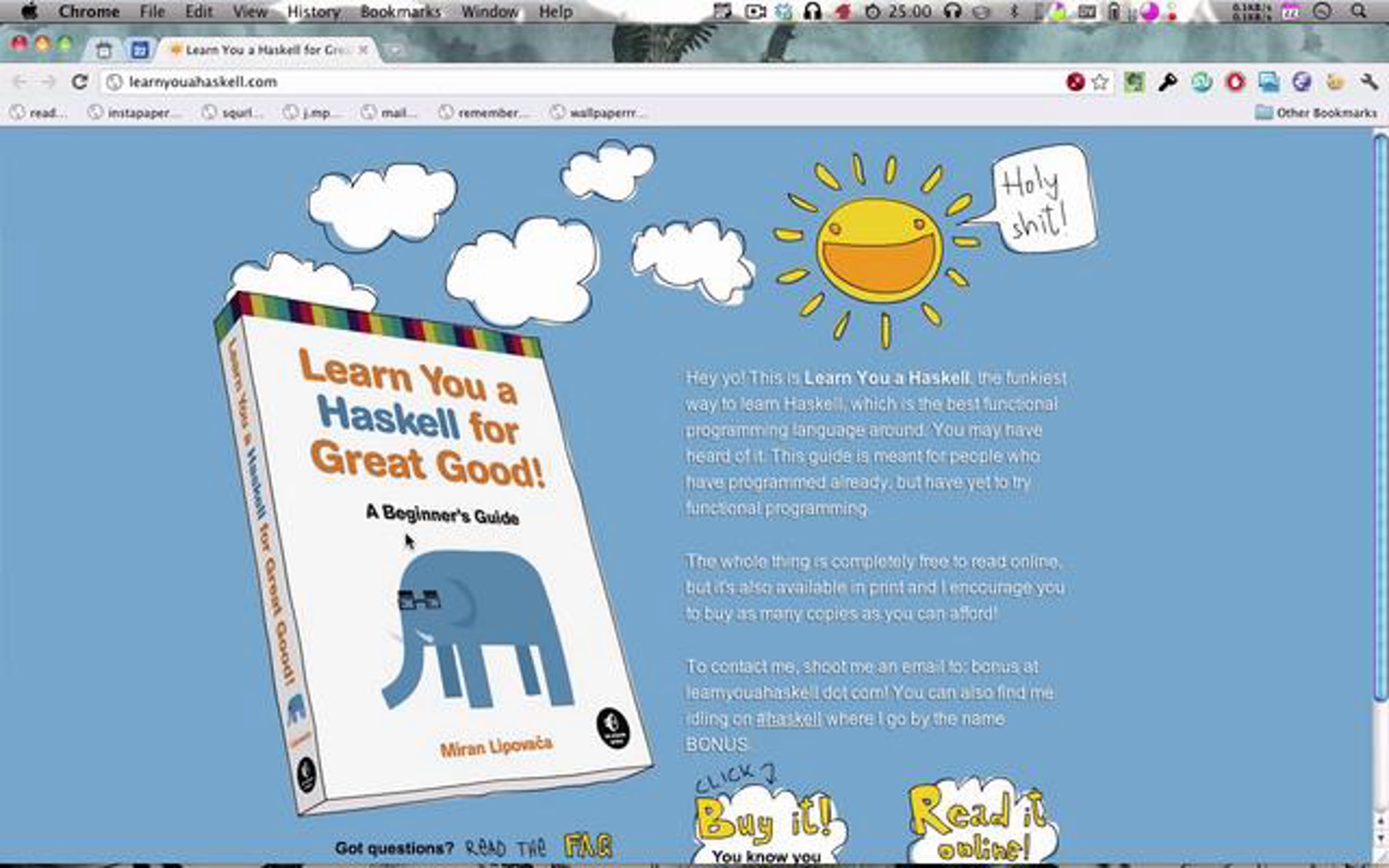Open the Help menu
The image size is (1389, 868).
click(556, 12)
